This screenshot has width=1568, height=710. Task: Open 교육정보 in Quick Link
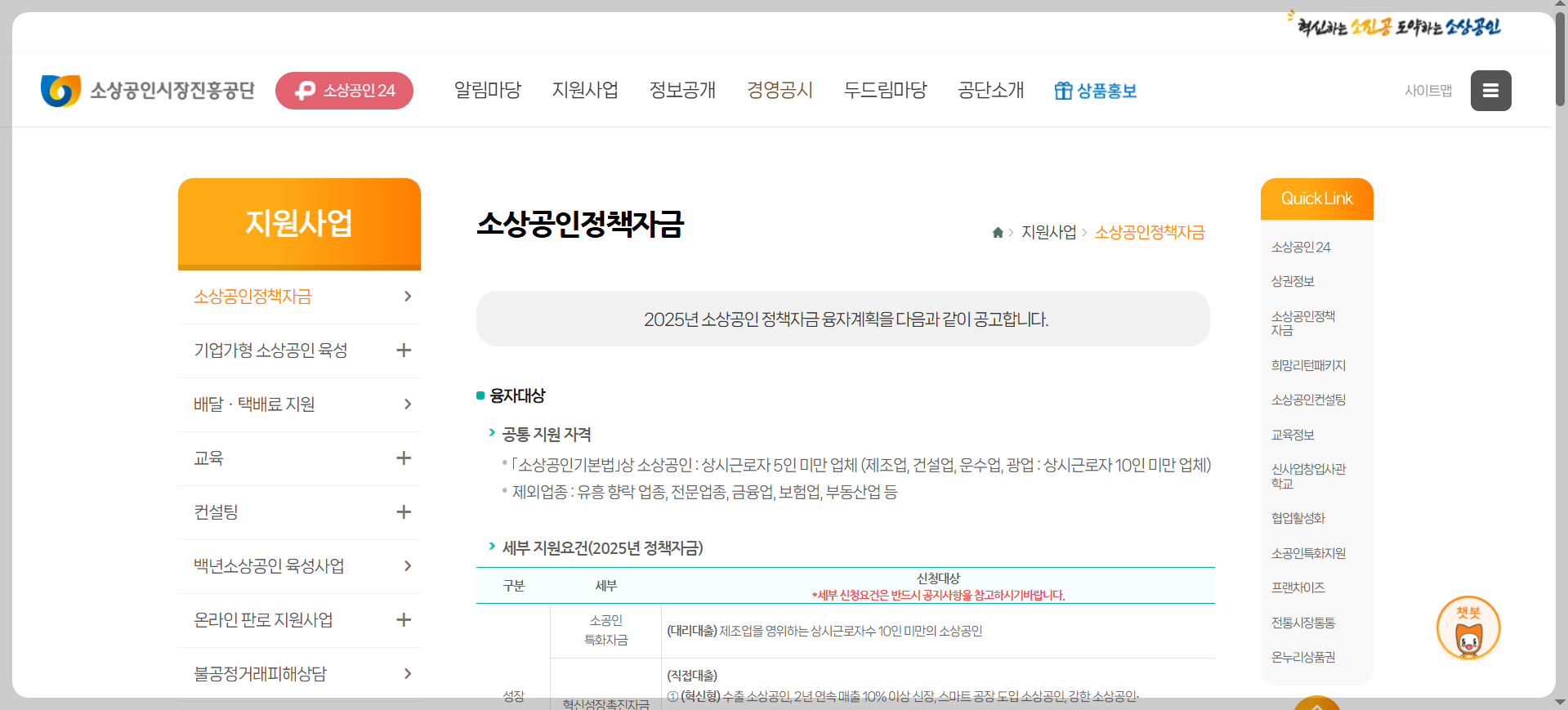click(x=1293, y=435)
